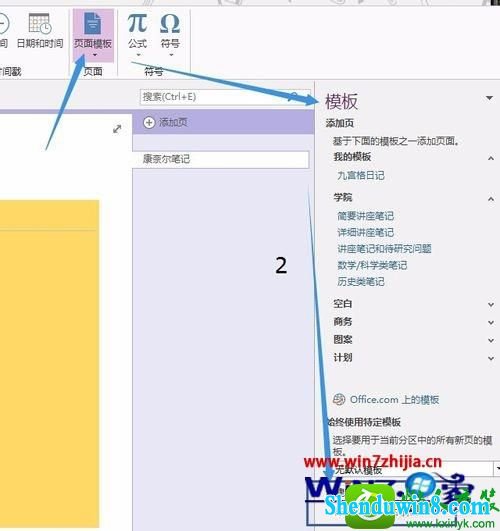Click in the 搜索(Ctrl+E) search box

225,97
